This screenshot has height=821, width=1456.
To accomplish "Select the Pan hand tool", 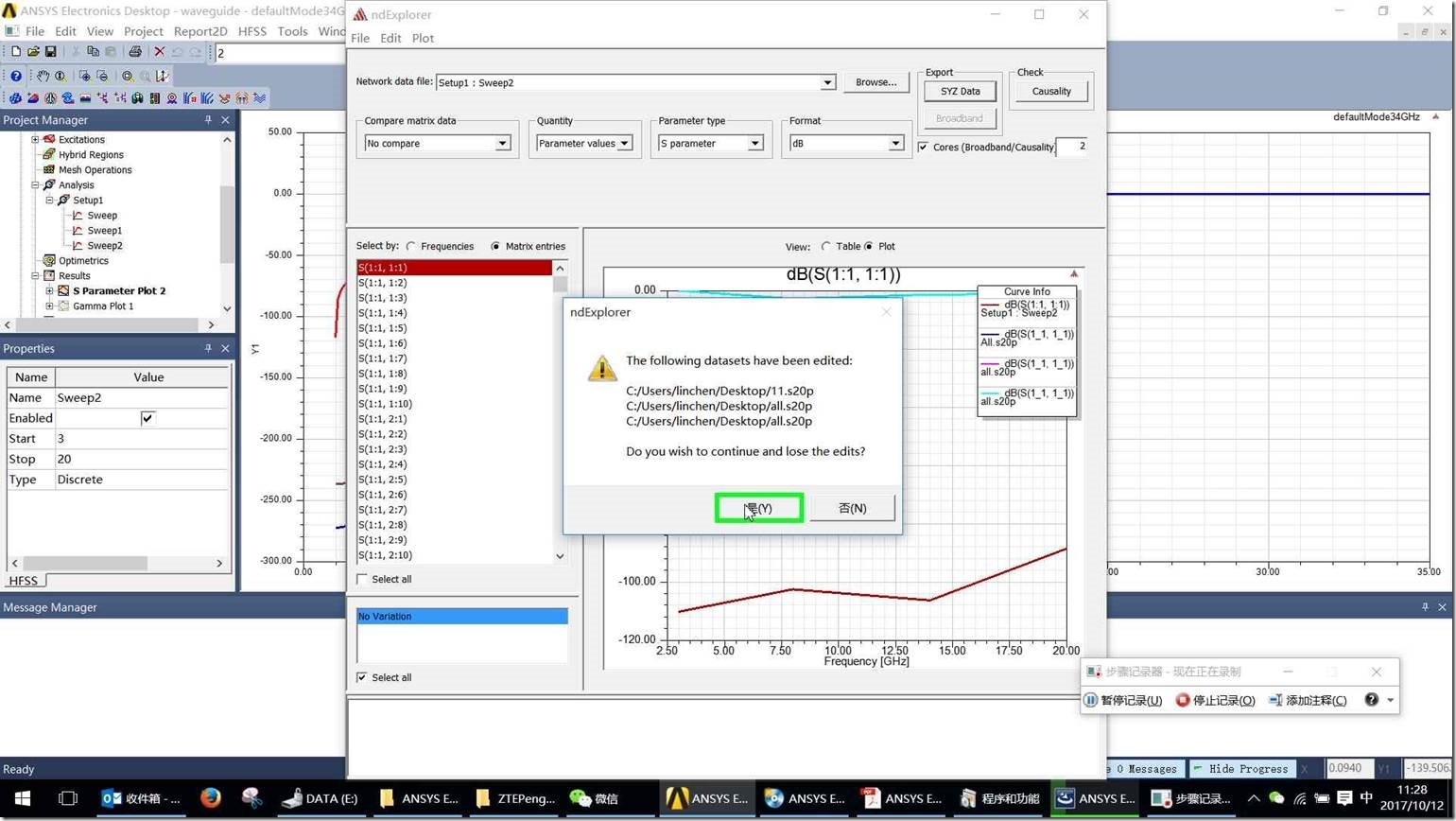I will click(43, 76).
